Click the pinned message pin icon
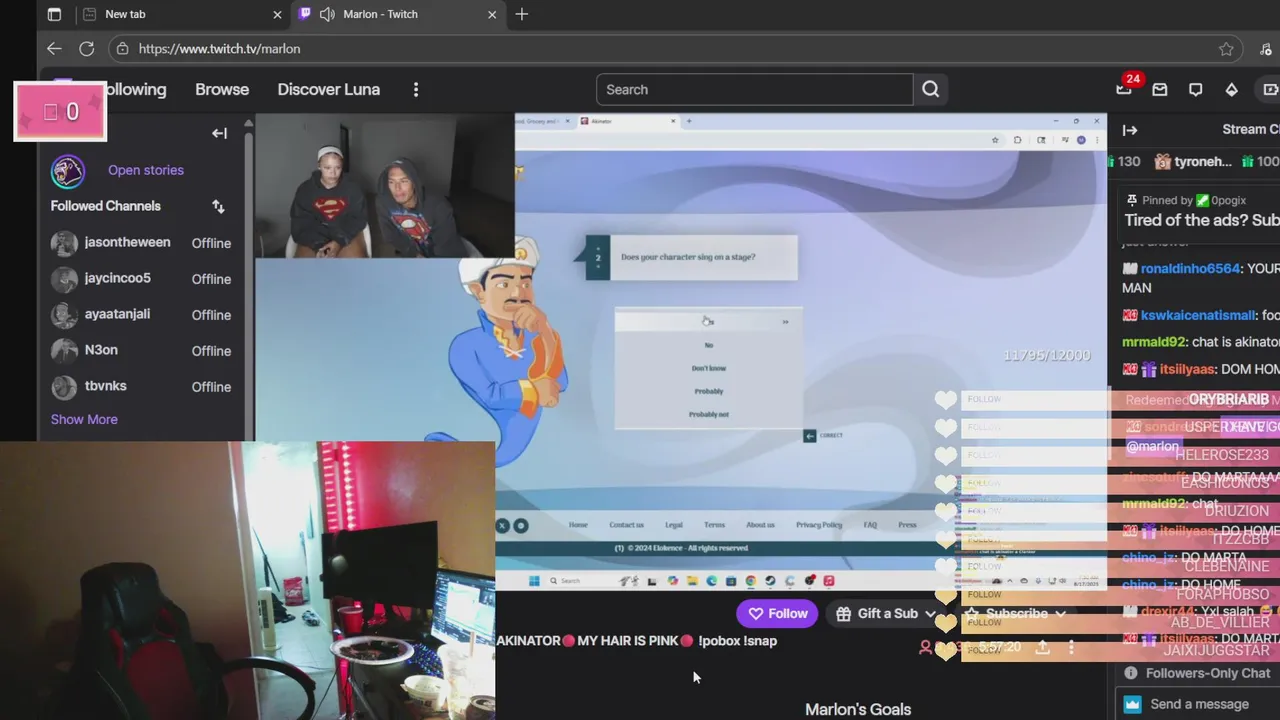The image size is (1280, 720). [1132, 200]
